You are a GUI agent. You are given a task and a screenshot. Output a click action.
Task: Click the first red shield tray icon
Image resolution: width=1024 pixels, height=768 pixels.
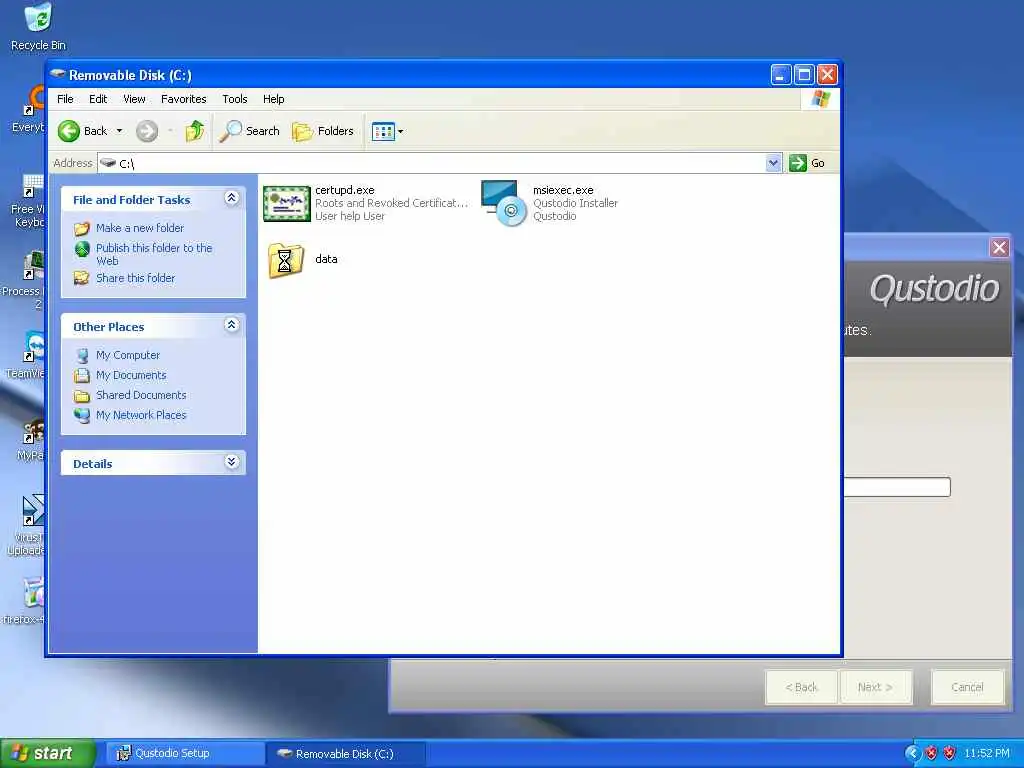932,754
